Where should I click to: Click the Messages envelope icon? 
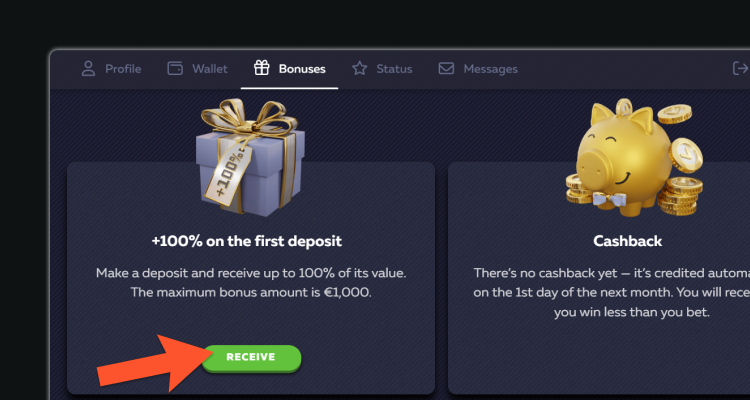coord(446,69)
